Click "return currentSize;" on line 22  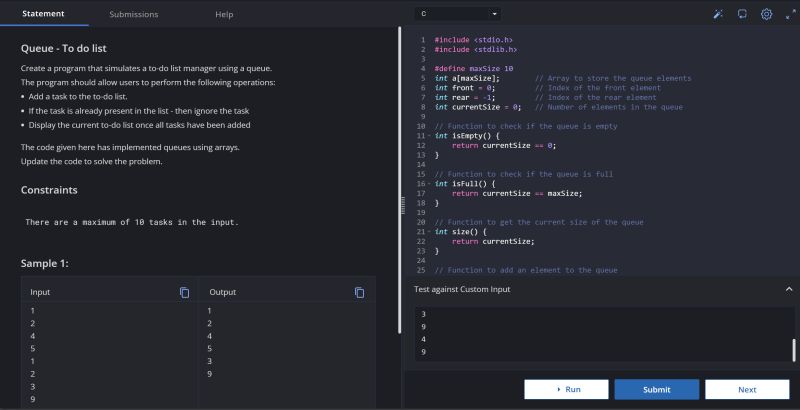[x=493, y=241]
